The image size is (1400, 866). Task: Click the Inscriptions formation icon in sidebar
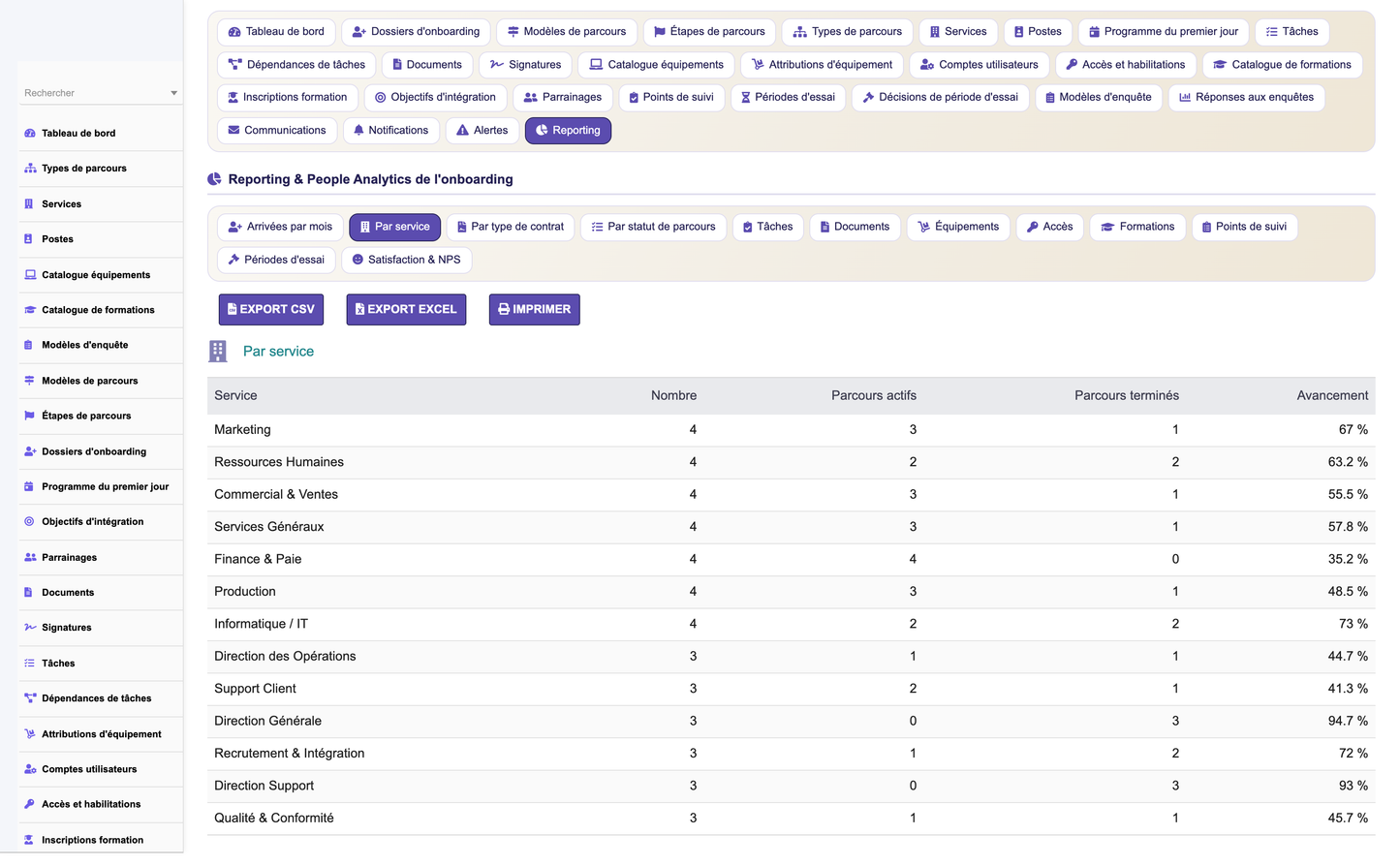[x=29, y=840]
